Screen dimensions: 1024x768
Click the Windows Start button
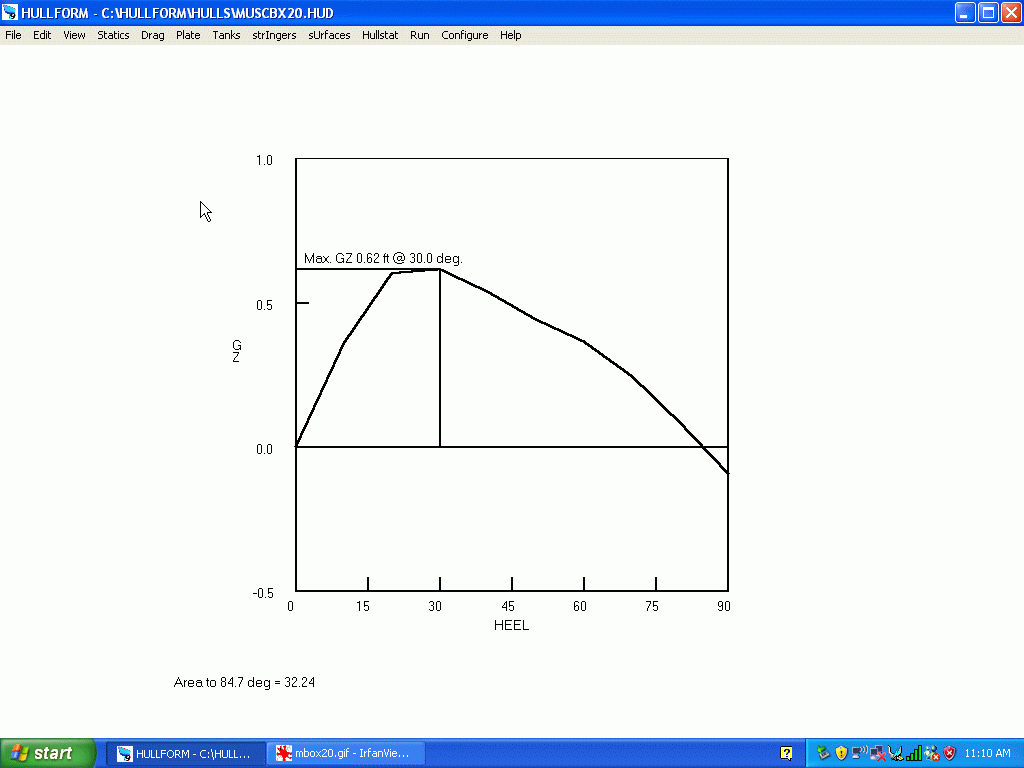pyautogui.click(x=48, y=753)
